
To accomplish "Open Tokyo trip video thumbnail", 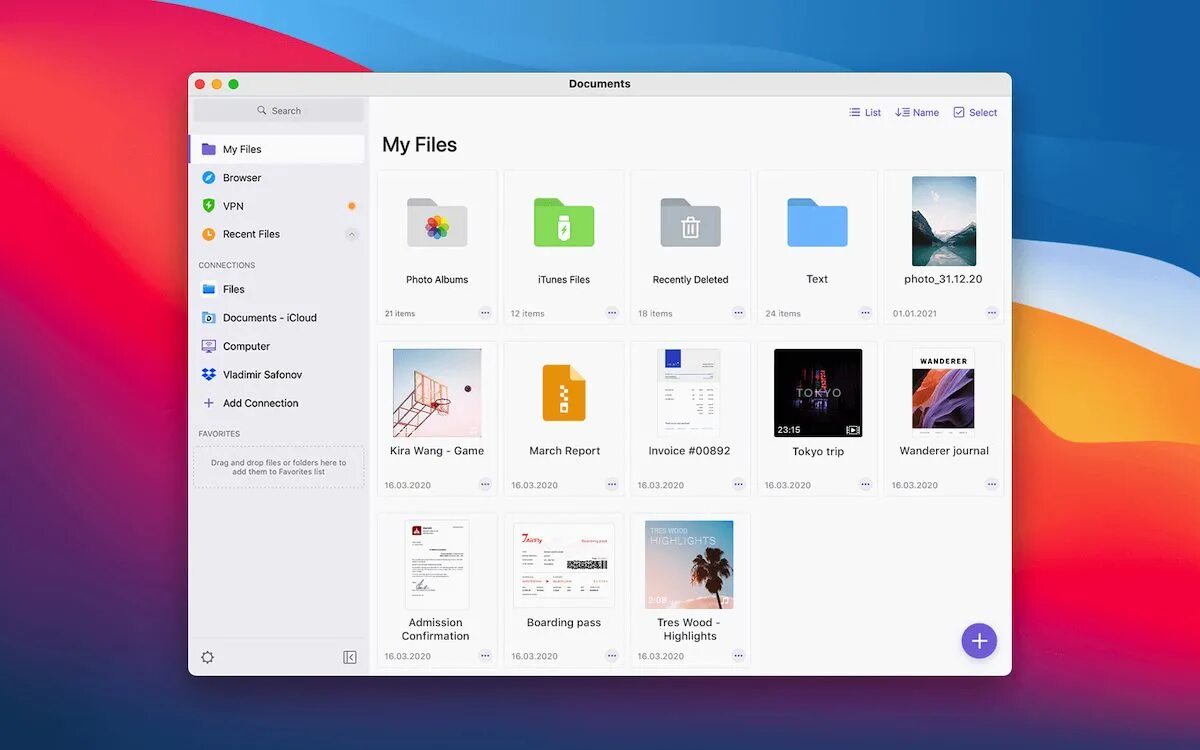I will (x=818, y=392).
